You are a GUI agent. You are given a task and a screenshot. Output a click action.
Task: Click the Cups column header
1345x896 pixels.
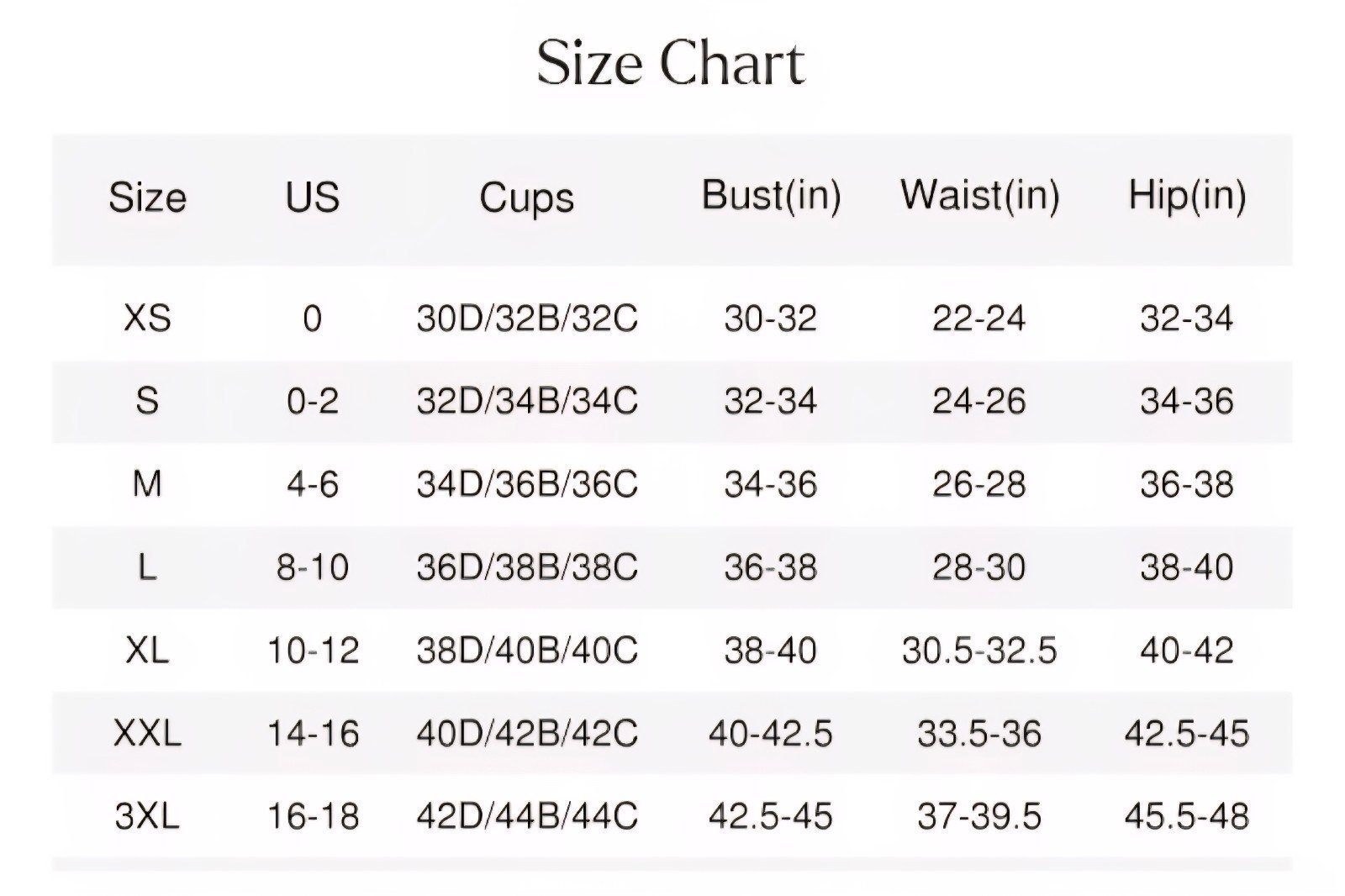(527, 199)
